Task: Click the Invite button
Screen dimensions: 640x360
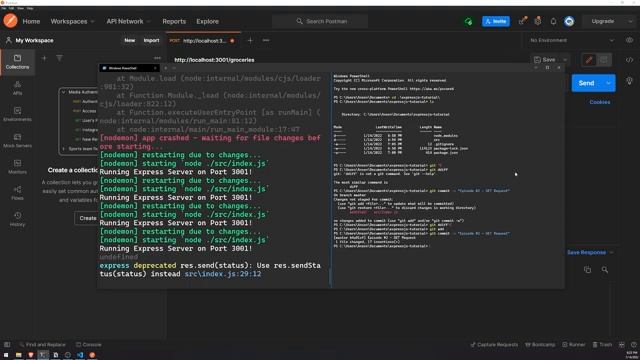Action: [496, 21]
